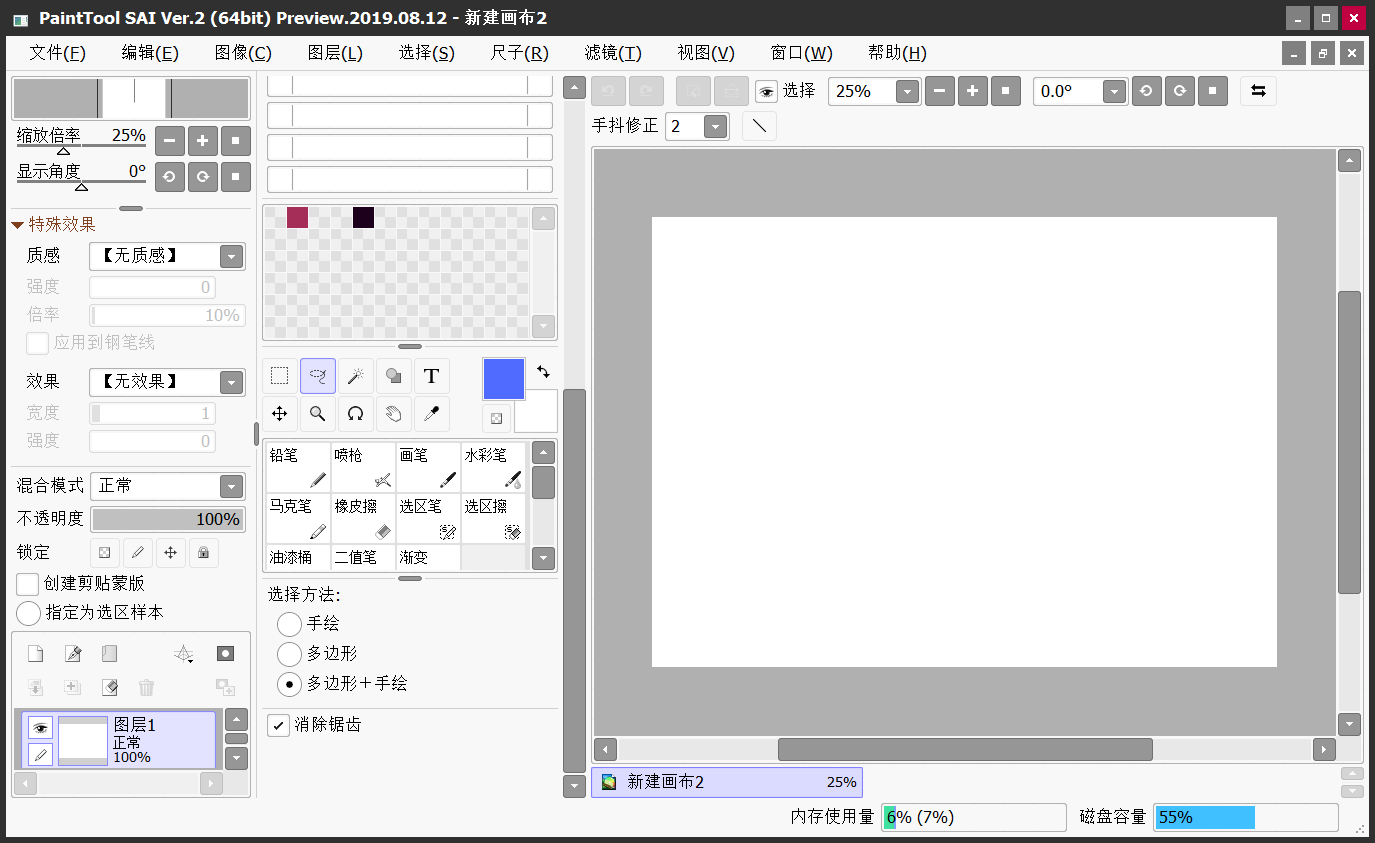Open the 效果 effect dropdown

point(232,382)
